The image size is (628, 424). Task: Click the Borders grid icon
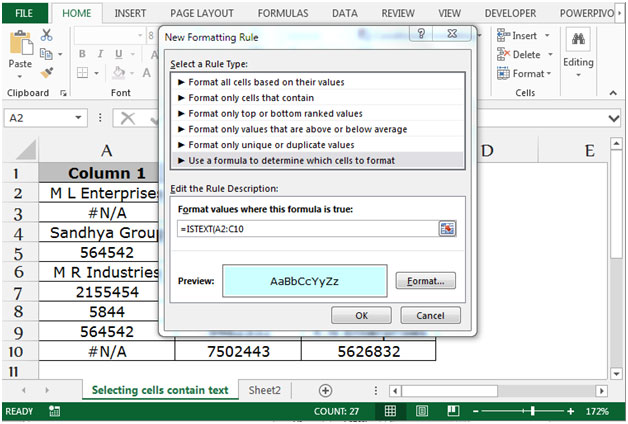[x=83, y=72]
